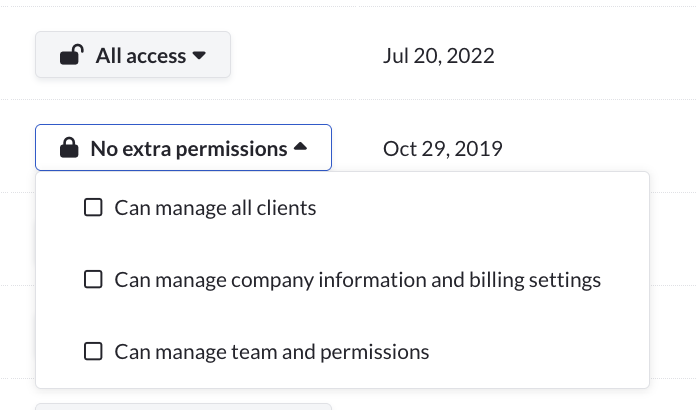
Task: Click the closed padlock icon on permissions button
Action: pos(69,149)
